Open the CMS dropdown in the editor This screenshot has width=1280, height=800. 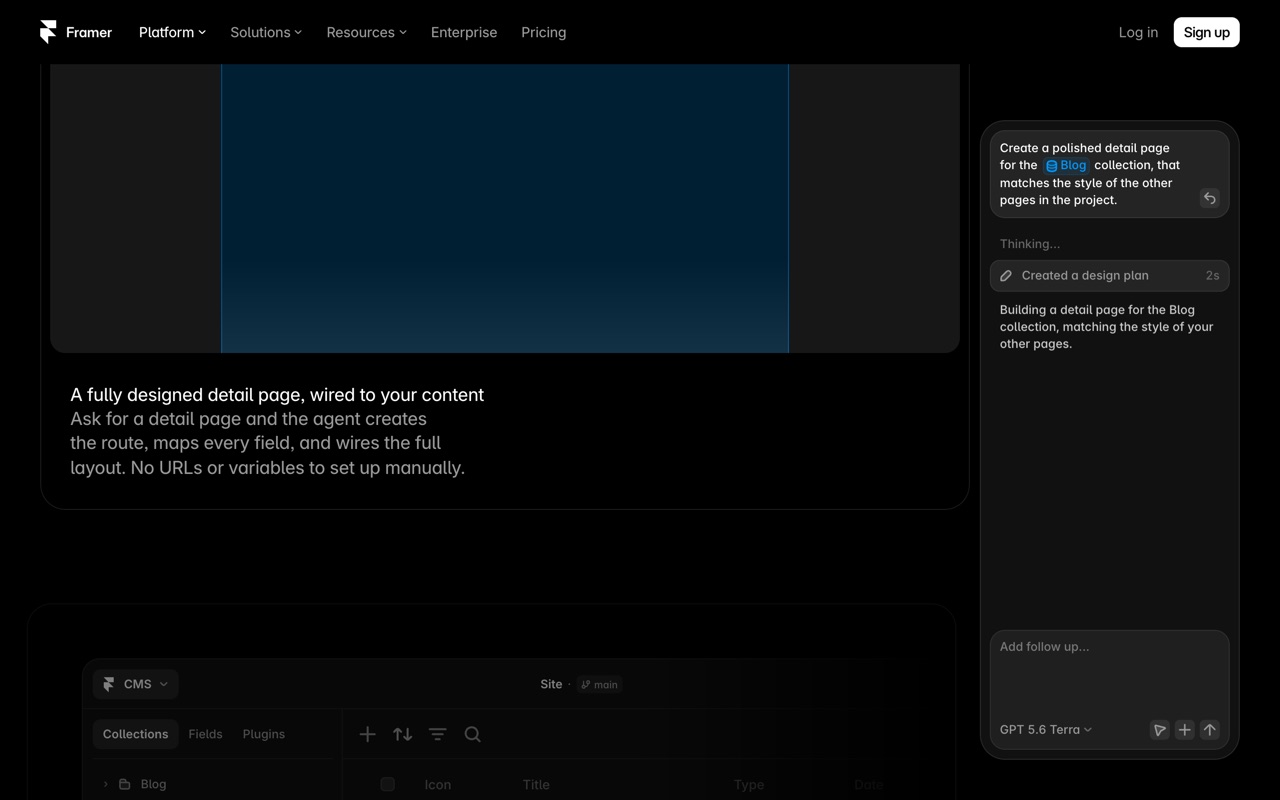(136, 684)
